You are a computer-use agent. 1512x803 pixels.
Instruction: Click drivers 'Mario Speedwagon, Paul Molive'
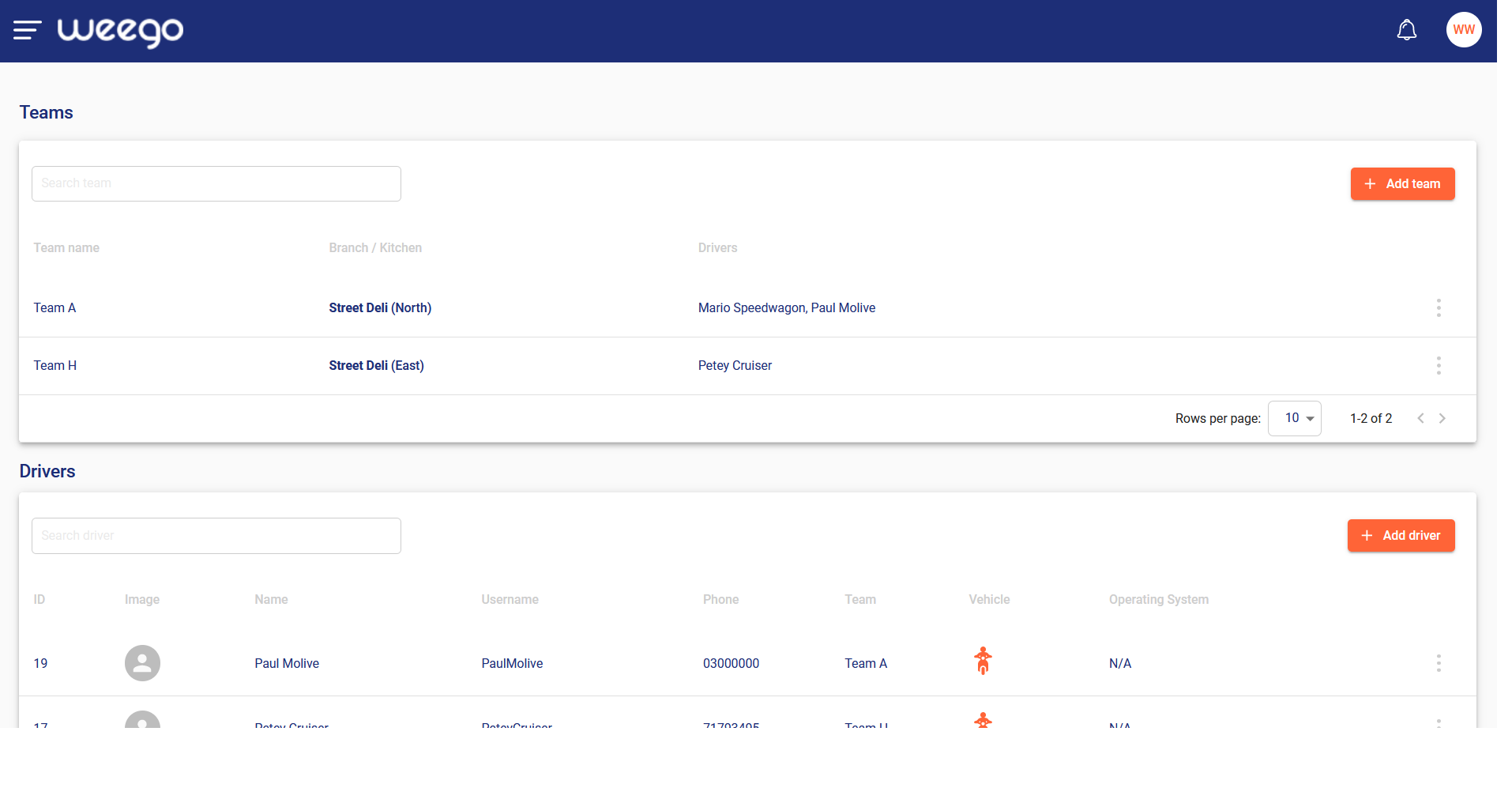tap(787, 308)
